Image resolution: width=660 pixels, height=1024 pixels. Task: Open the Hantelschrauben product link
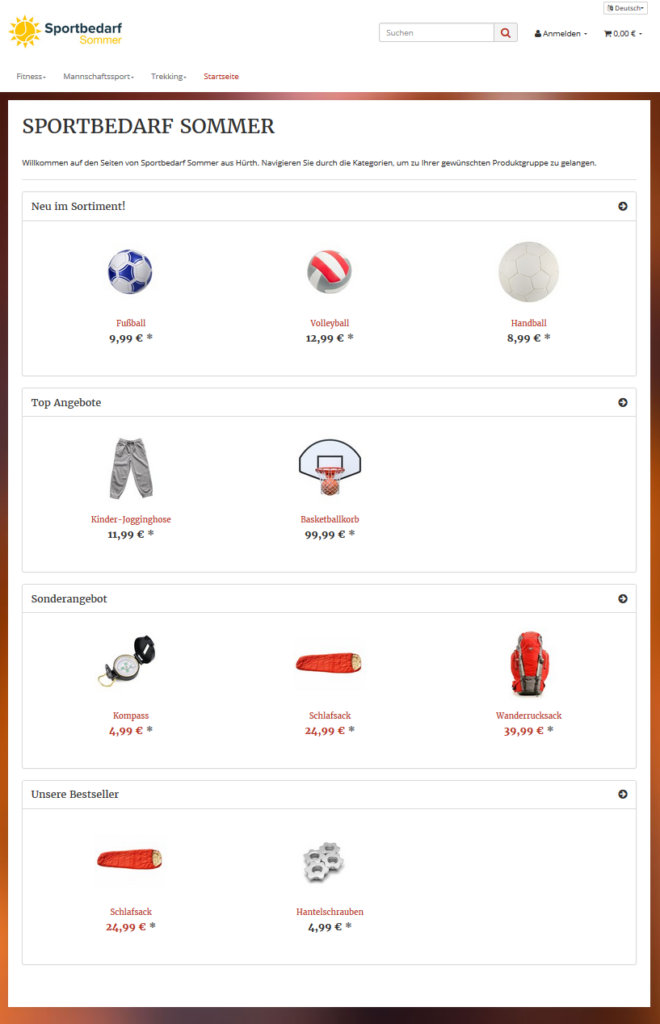coord(330,912)
